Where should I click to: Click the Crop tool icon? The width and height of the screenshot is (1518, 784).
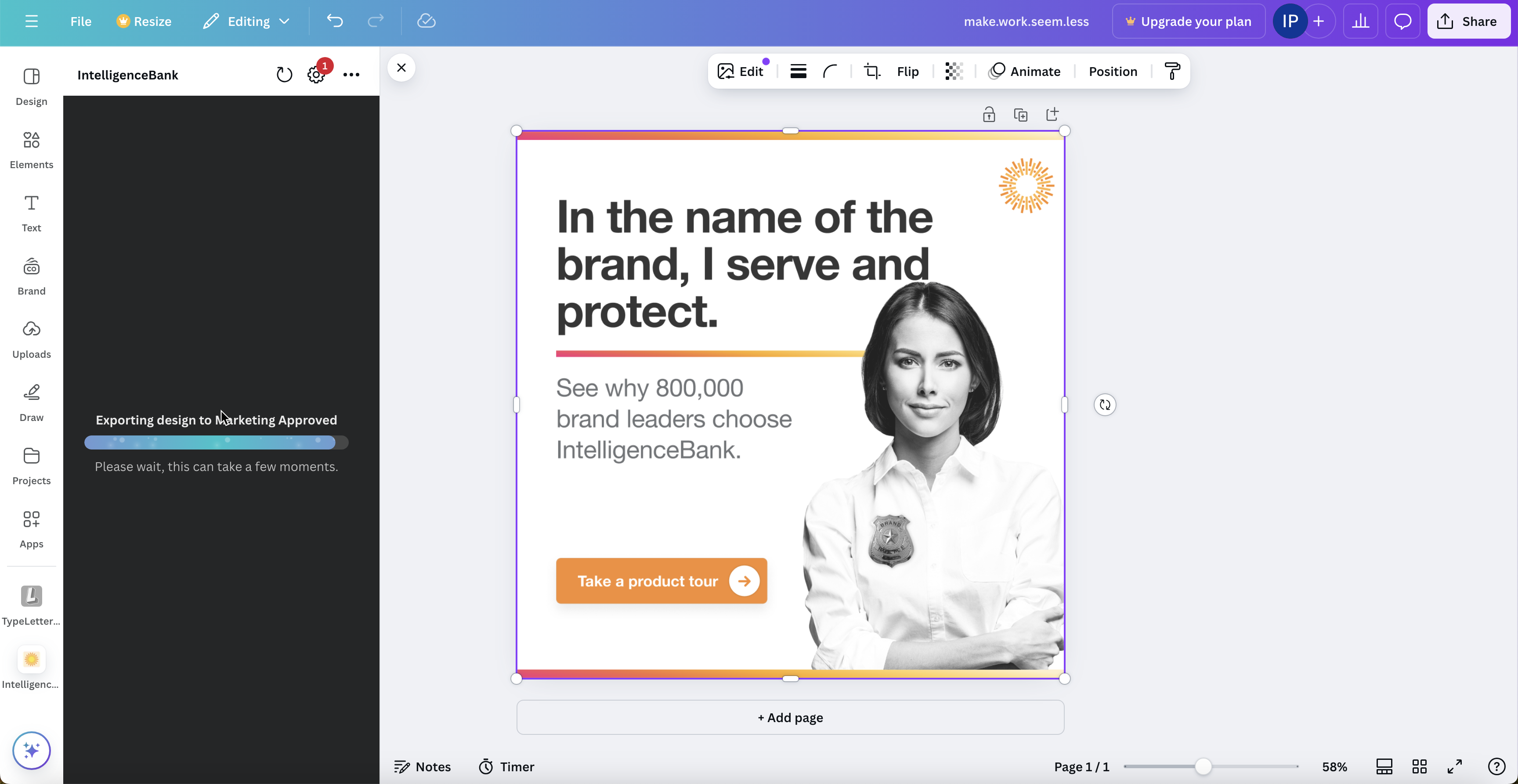[x=871, y=71]
